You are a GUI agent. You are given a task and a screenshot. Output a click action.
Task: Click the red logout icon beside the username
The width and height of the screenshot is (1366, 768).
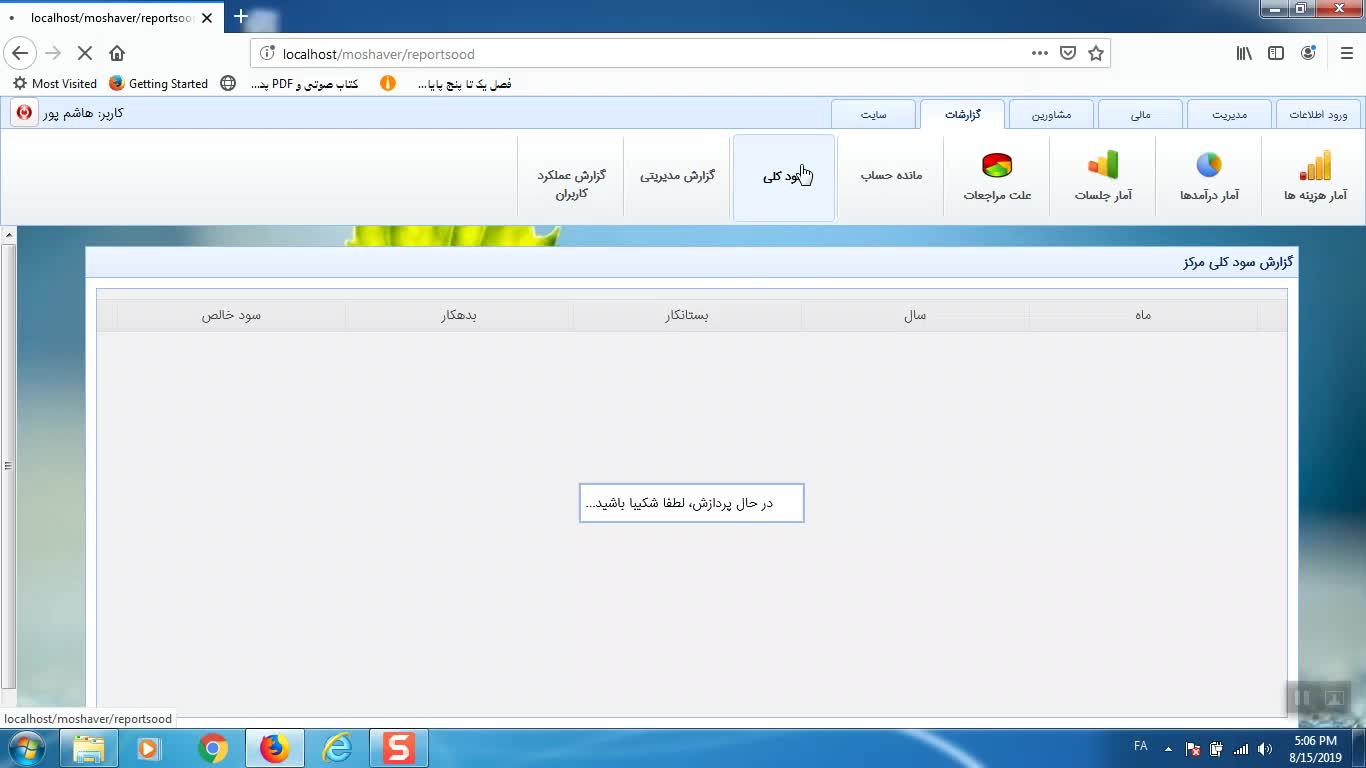[24, 113]
